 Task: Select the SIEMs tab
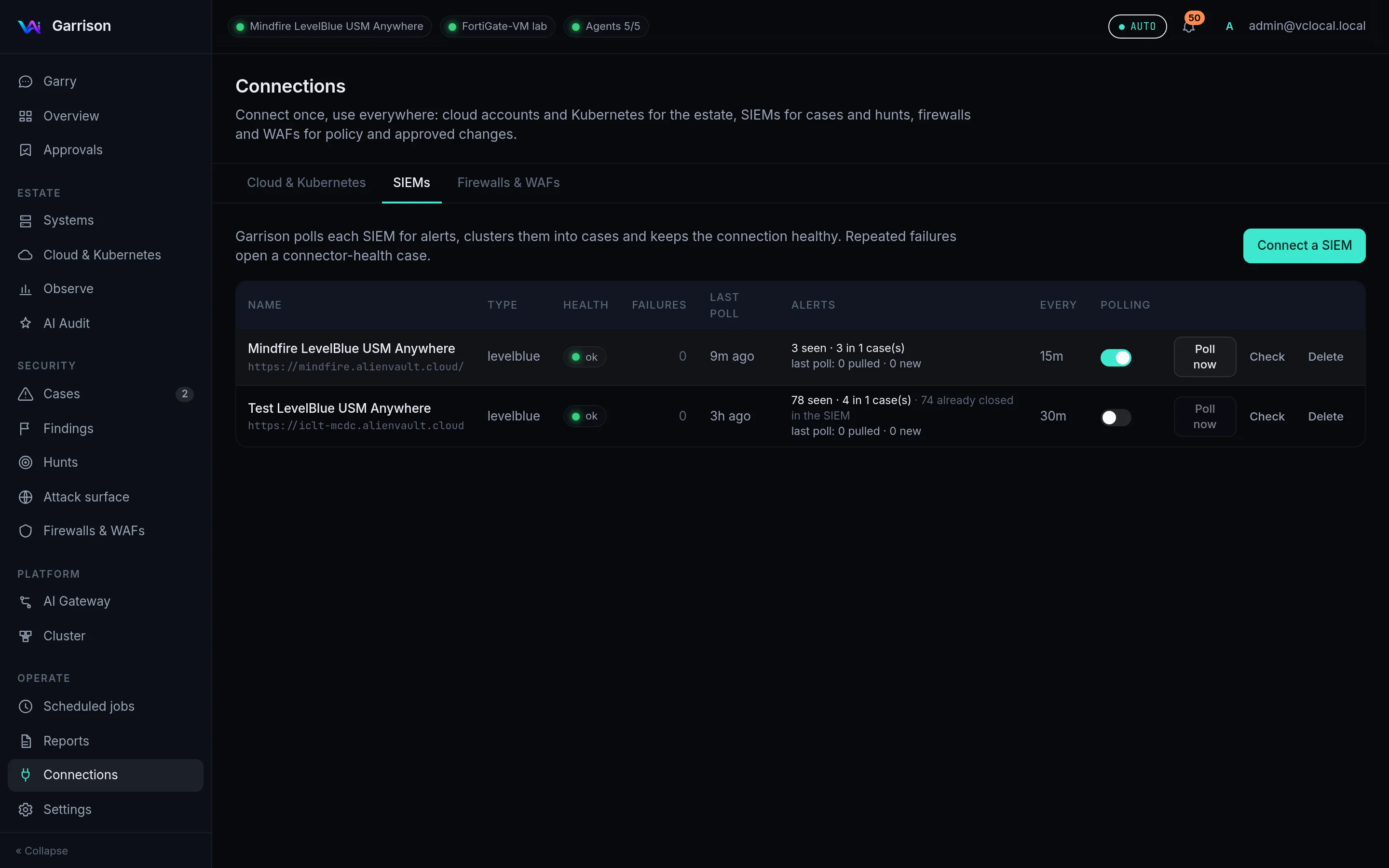coord(411,183)
